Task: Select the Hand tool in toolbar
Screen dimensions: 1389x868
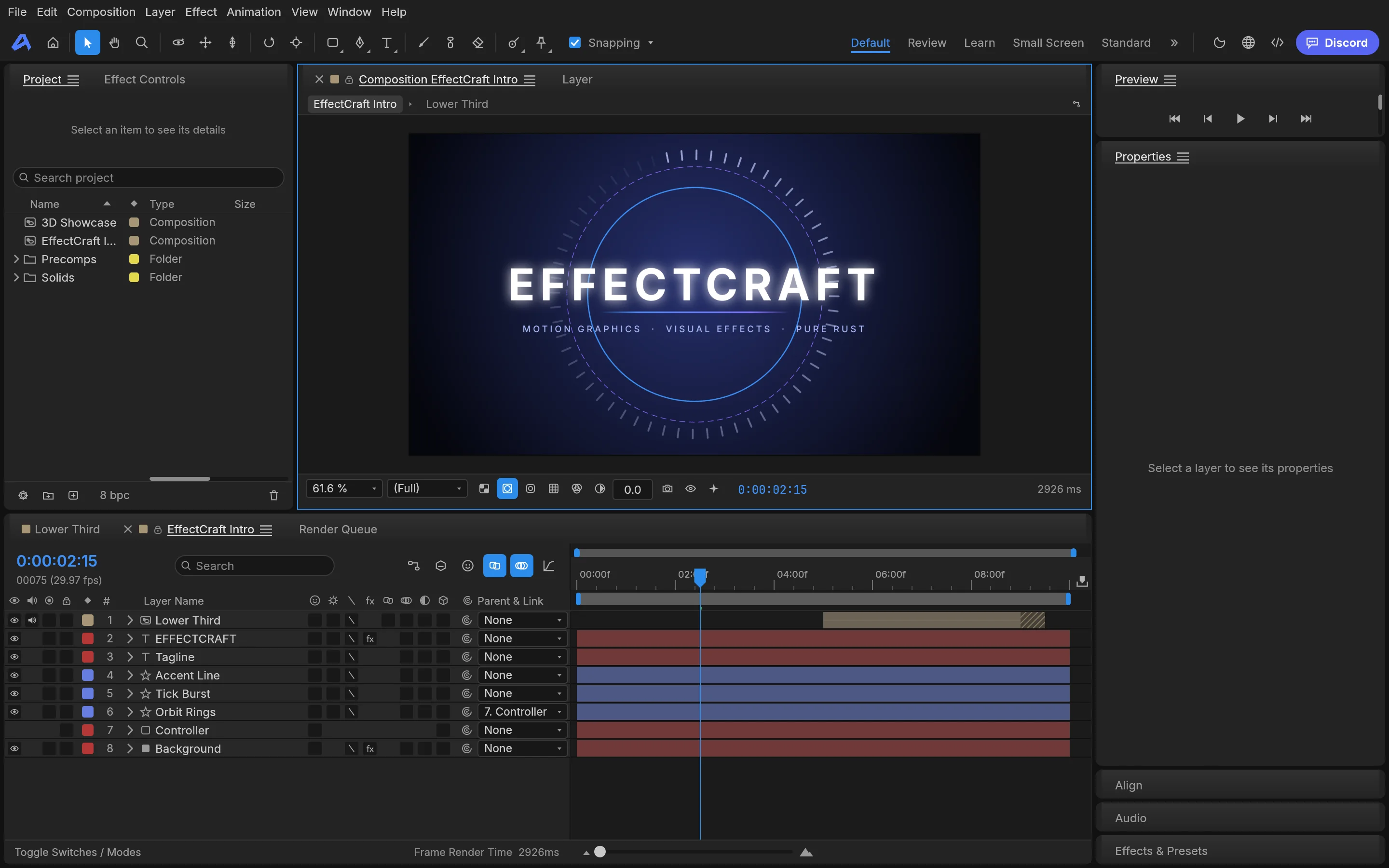Action: [x=114, y=42]
